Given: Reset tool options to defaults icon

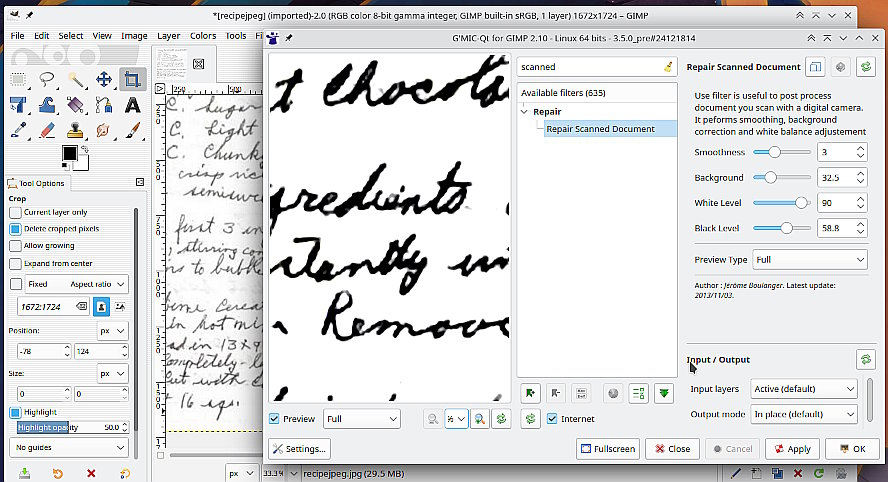Looking at the screenshot, I should (x=125, y=474).
